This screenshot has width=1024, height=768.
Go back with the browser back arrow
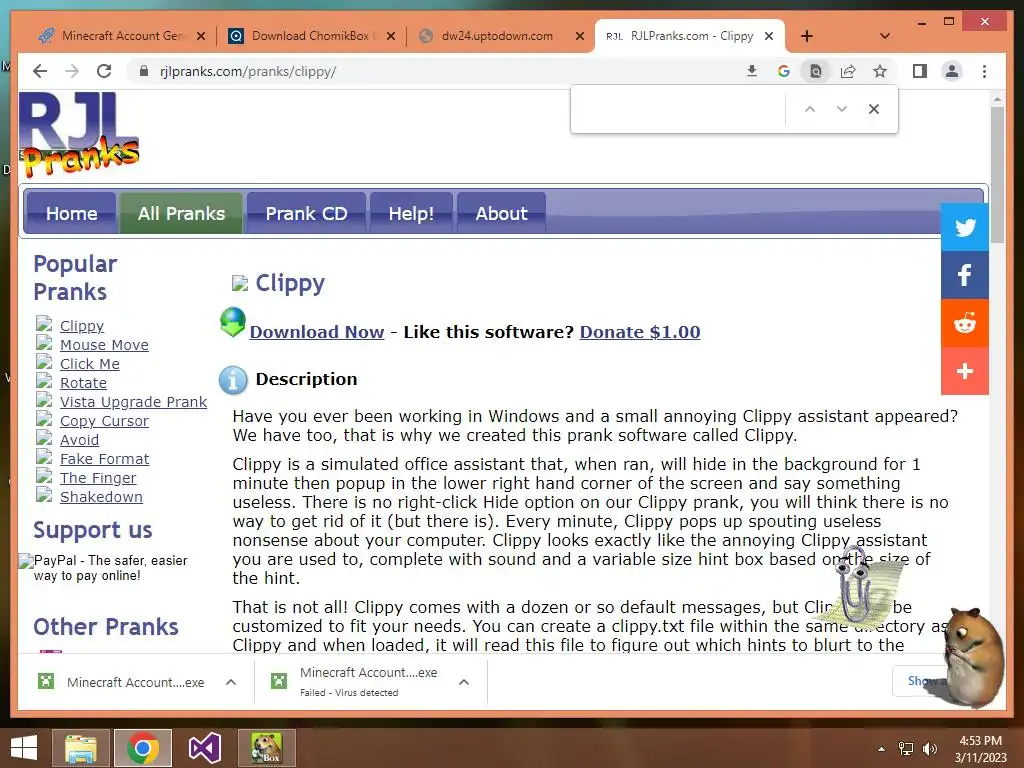pos(40,71)
